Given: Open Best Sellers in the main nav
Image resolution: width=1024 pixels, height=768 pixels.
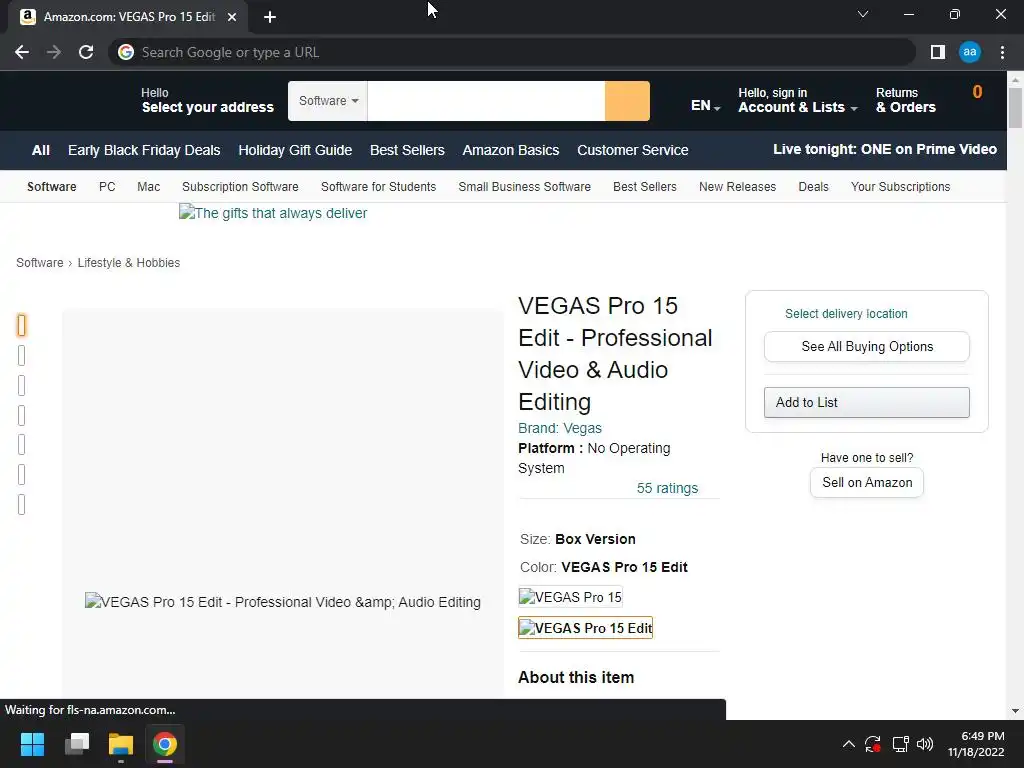Looking at the screenshot, I should click(407, 150).
